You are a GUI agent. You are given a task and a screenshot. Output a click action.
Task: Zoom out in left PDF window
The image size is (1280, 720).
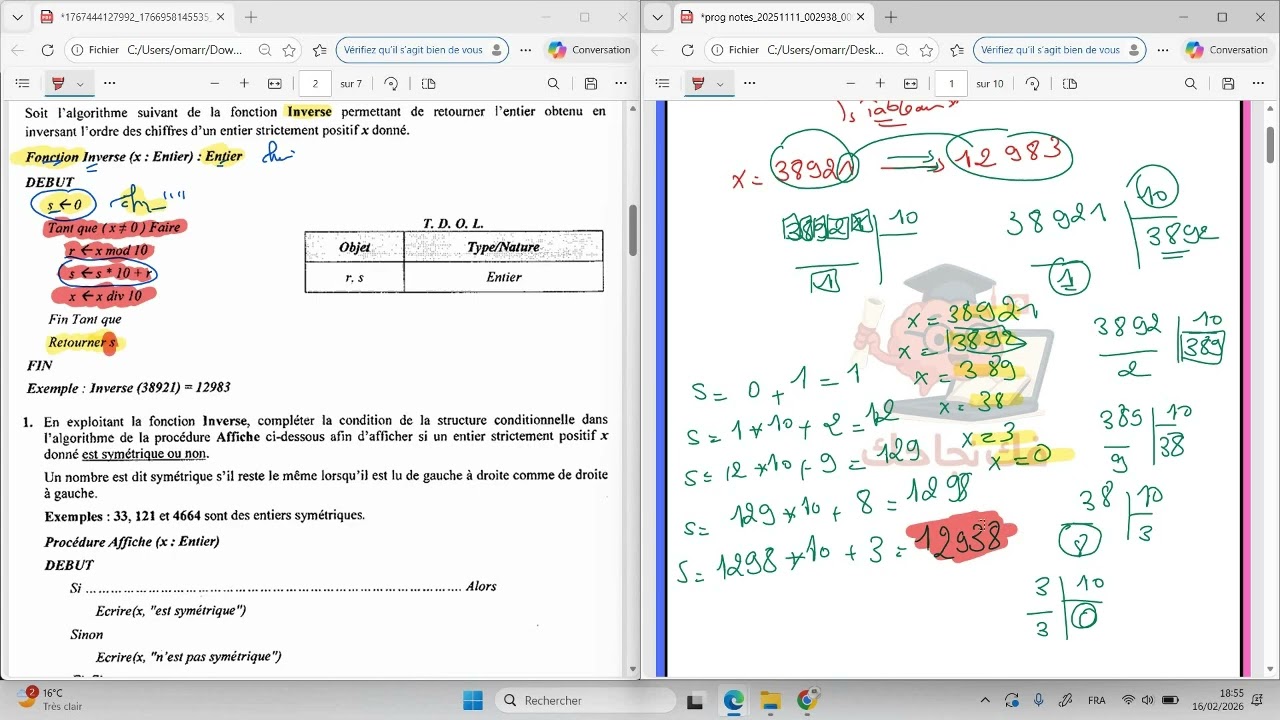pos(214,84)
